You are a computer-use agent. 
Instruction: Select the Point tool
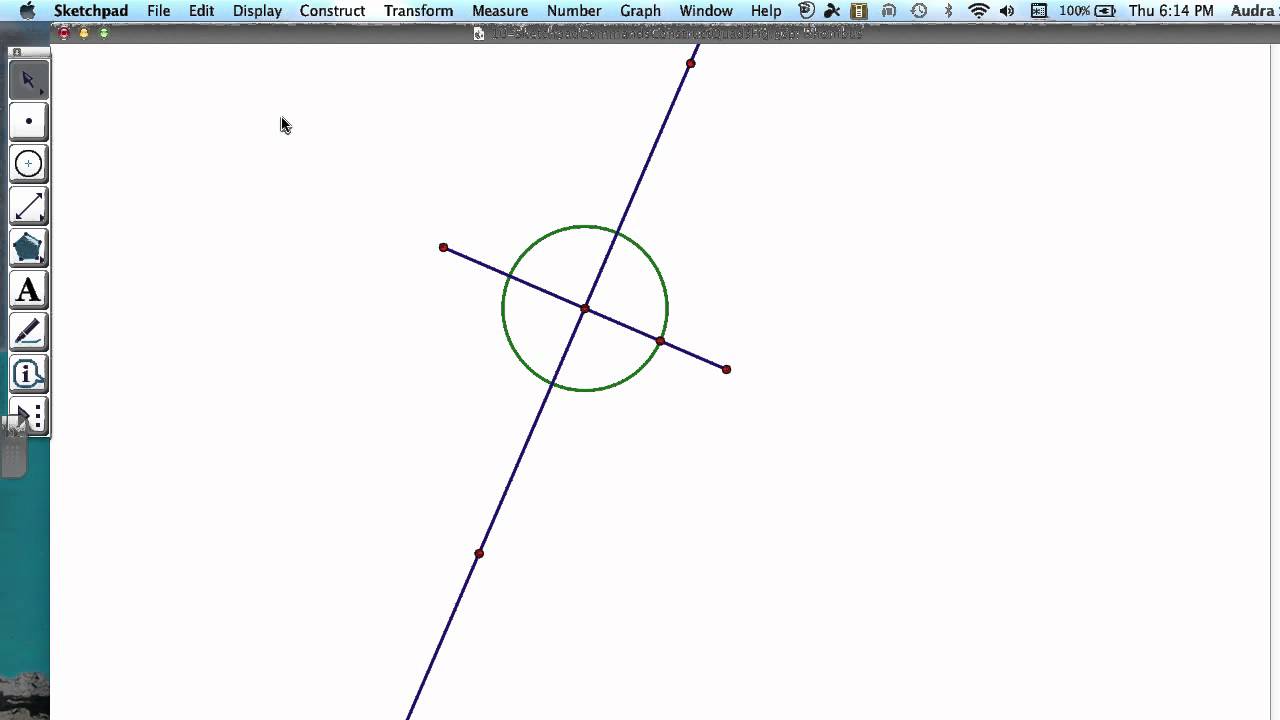click(x=28, y=122)
